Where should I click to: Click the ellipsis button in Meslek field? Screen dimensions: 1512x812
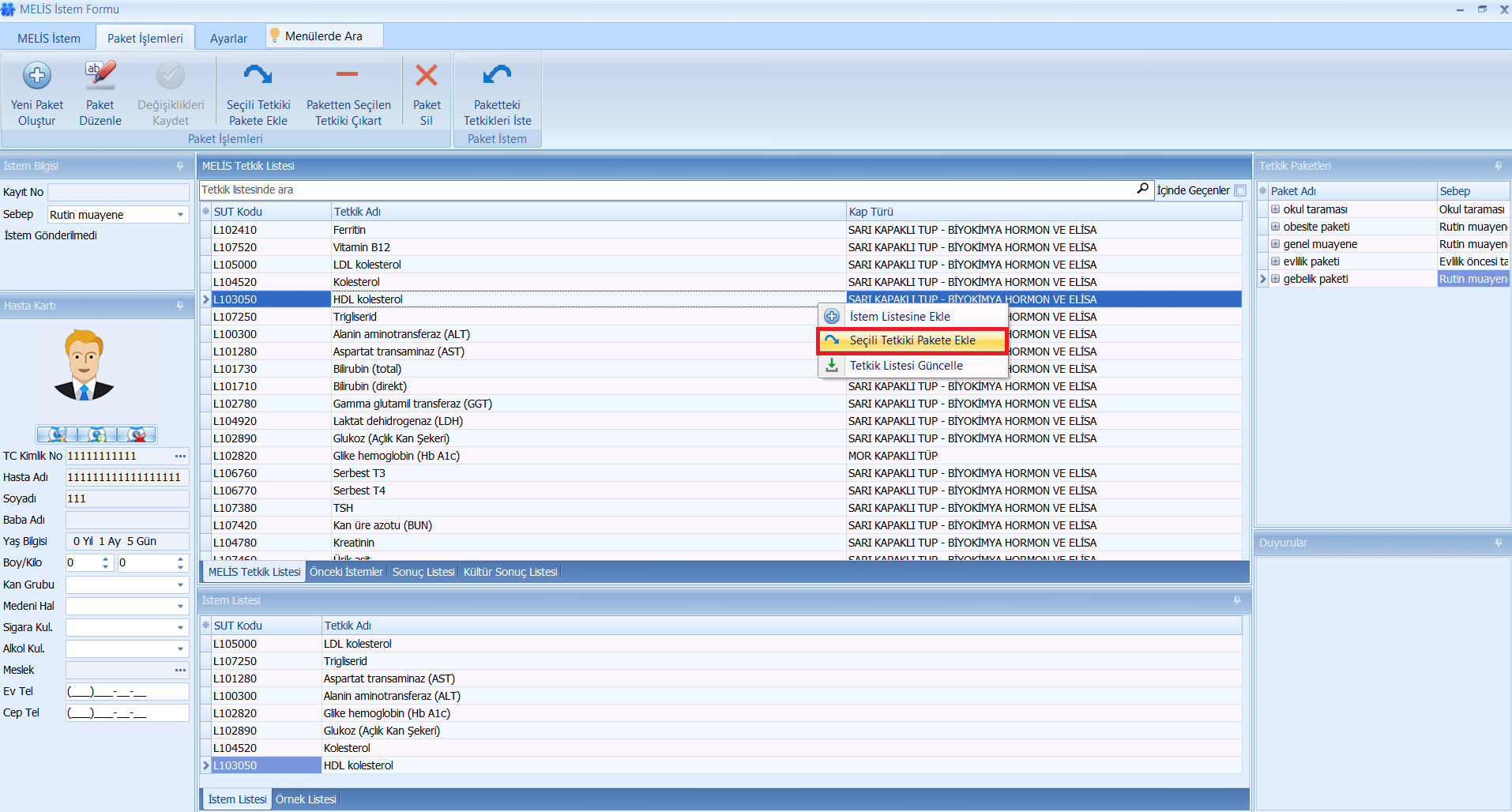[x=180, y=670]
